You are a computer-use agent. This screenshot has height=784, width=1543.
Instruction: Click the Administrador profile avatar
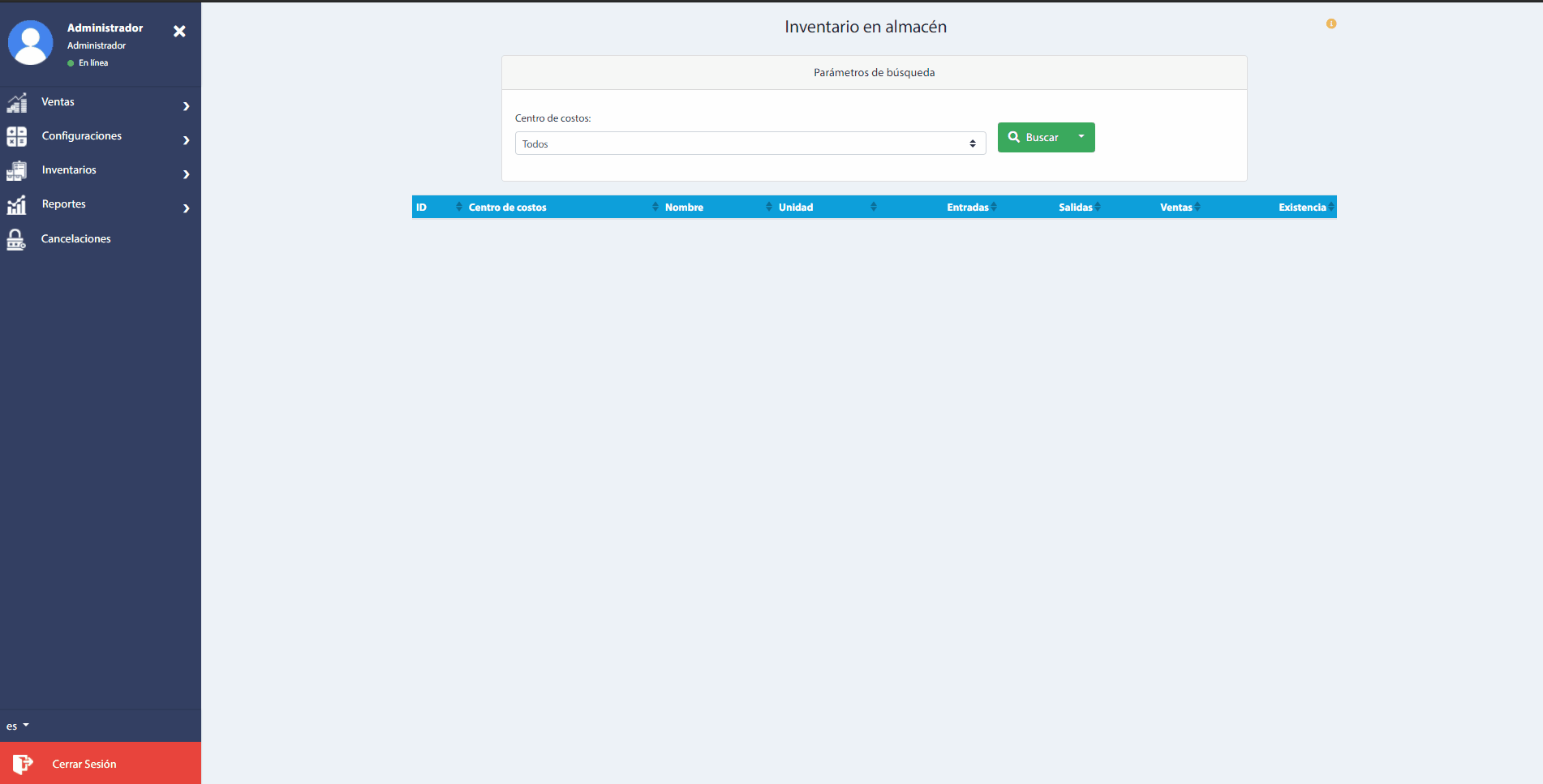tap(31, 43)
